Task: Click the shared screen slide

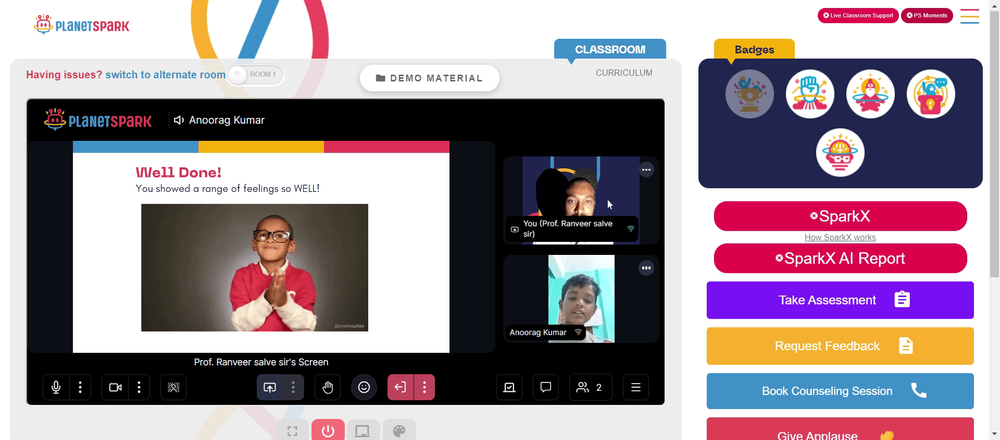Action: point(261,247)
